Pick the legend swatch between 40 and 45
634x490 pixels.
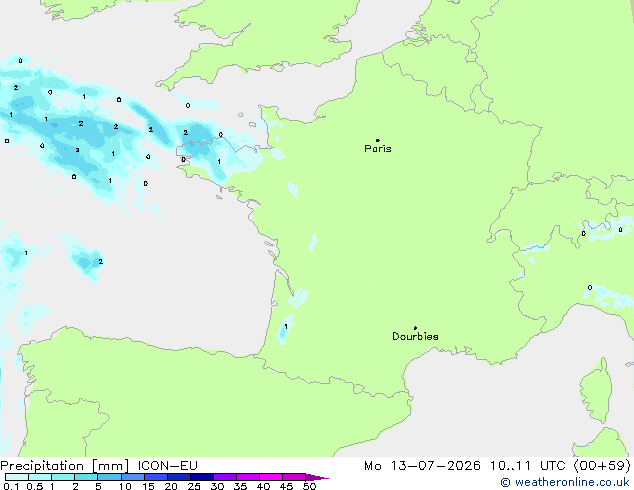tap(271, 477)
